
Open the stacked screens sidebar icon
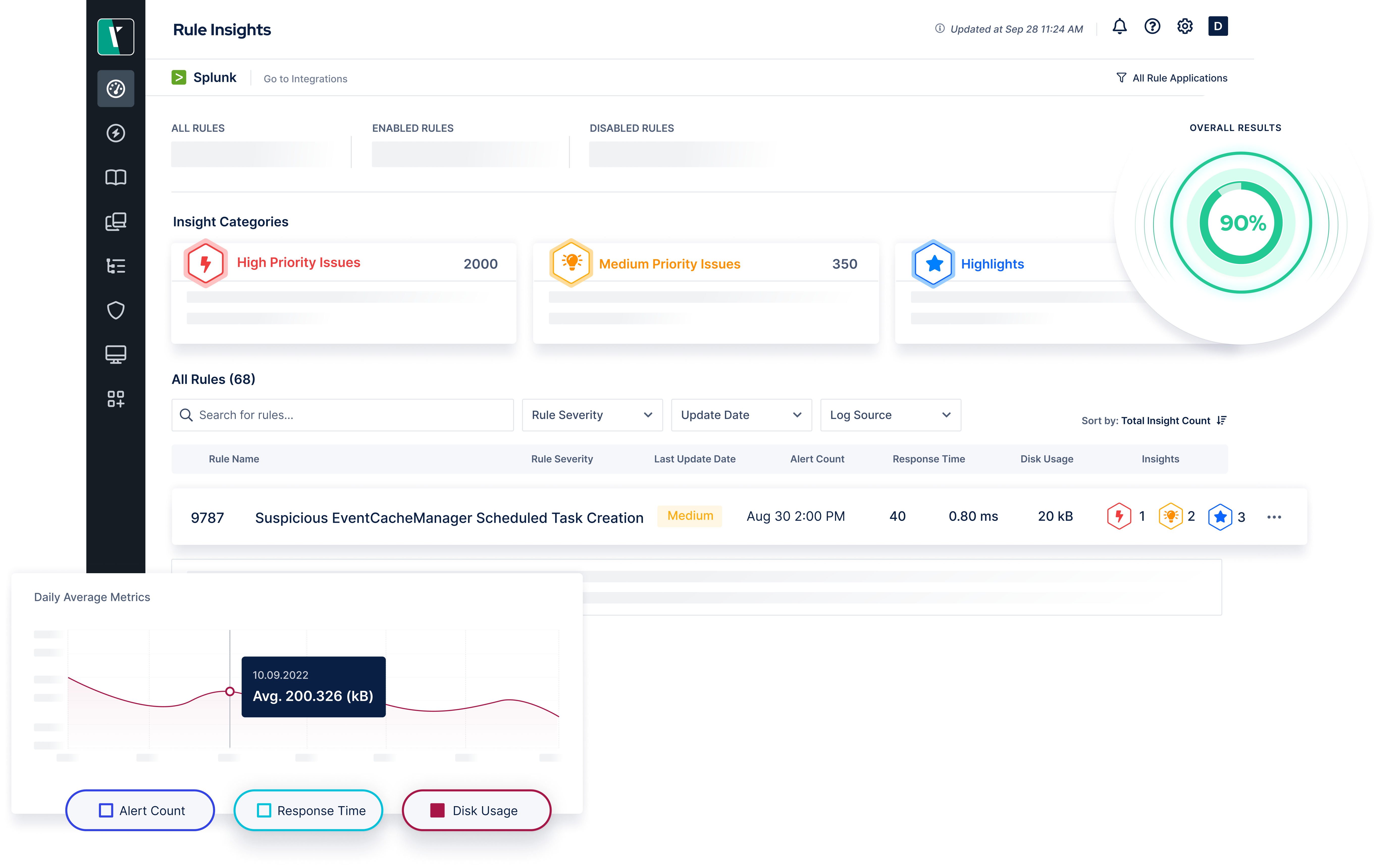coord(116,222)
